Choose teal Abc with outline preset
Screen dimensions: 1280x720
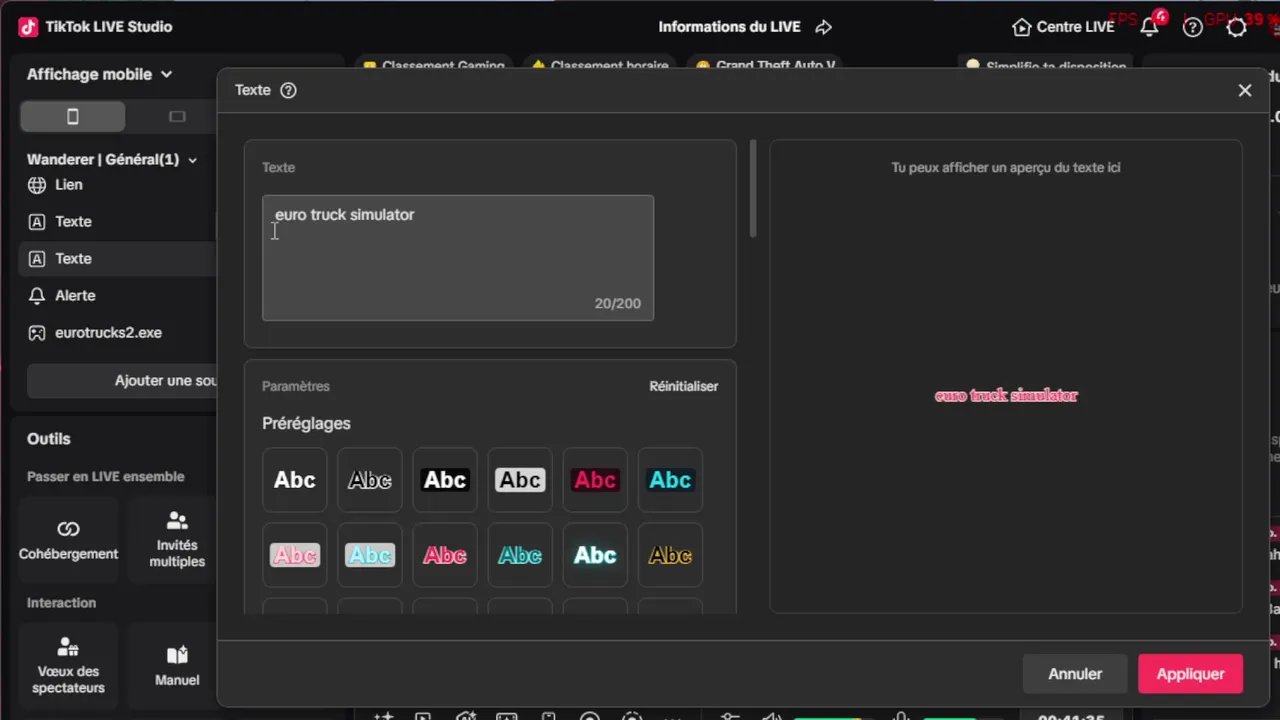pyautogui.click(x=520, y=555)
